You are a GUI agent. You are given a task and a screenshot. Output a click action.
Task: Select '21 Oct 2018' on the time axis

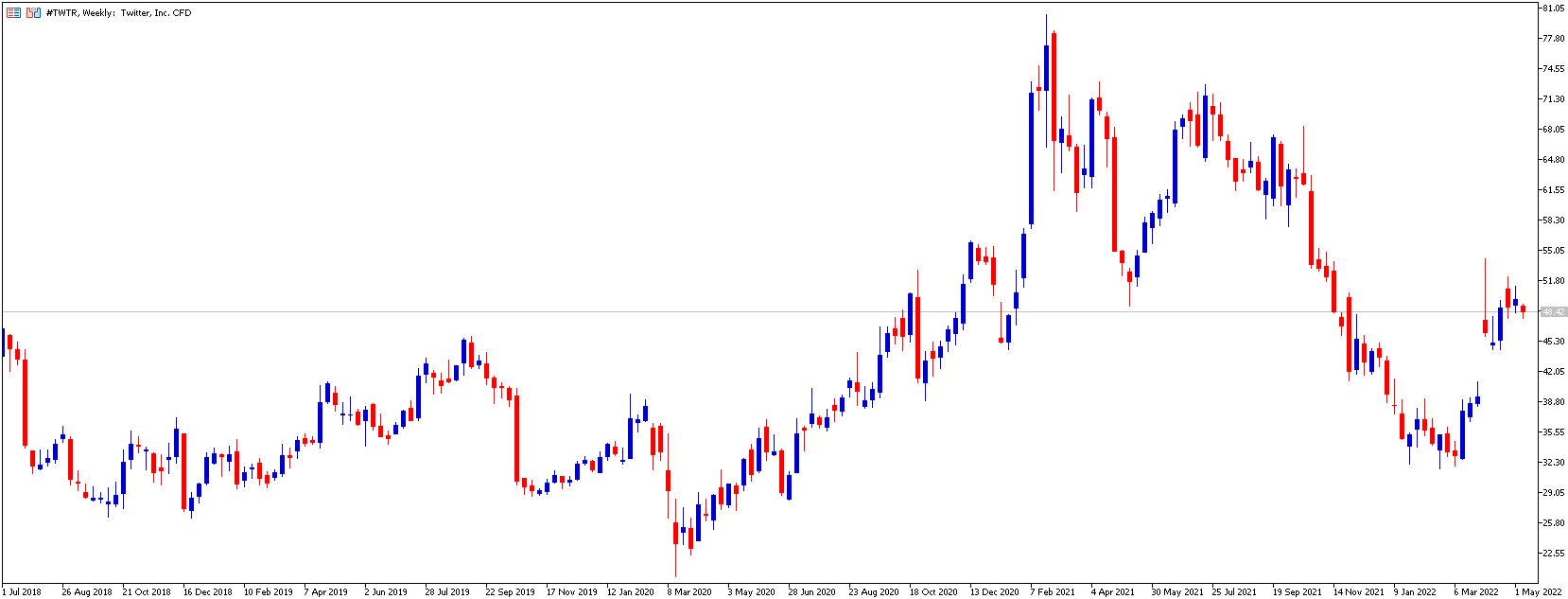click(147, 592)
